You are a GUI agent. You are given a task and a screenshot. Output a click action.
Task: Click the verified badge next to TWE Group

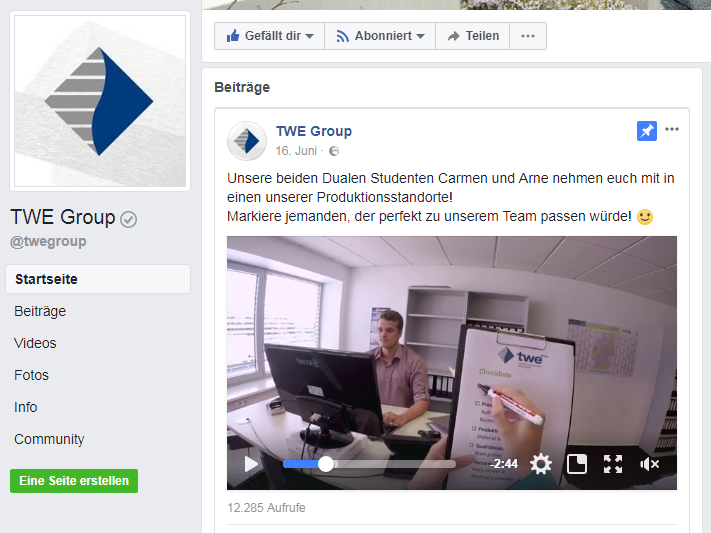click(129, 219)
